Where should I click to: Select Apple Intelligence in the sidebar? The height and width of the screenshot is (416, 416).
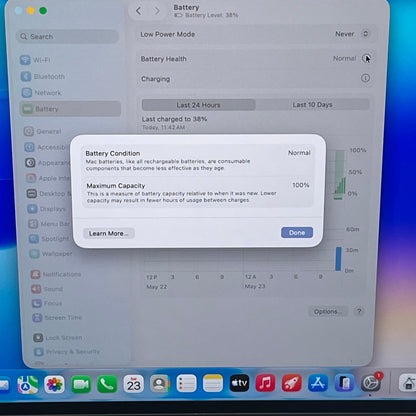(48, 178)
